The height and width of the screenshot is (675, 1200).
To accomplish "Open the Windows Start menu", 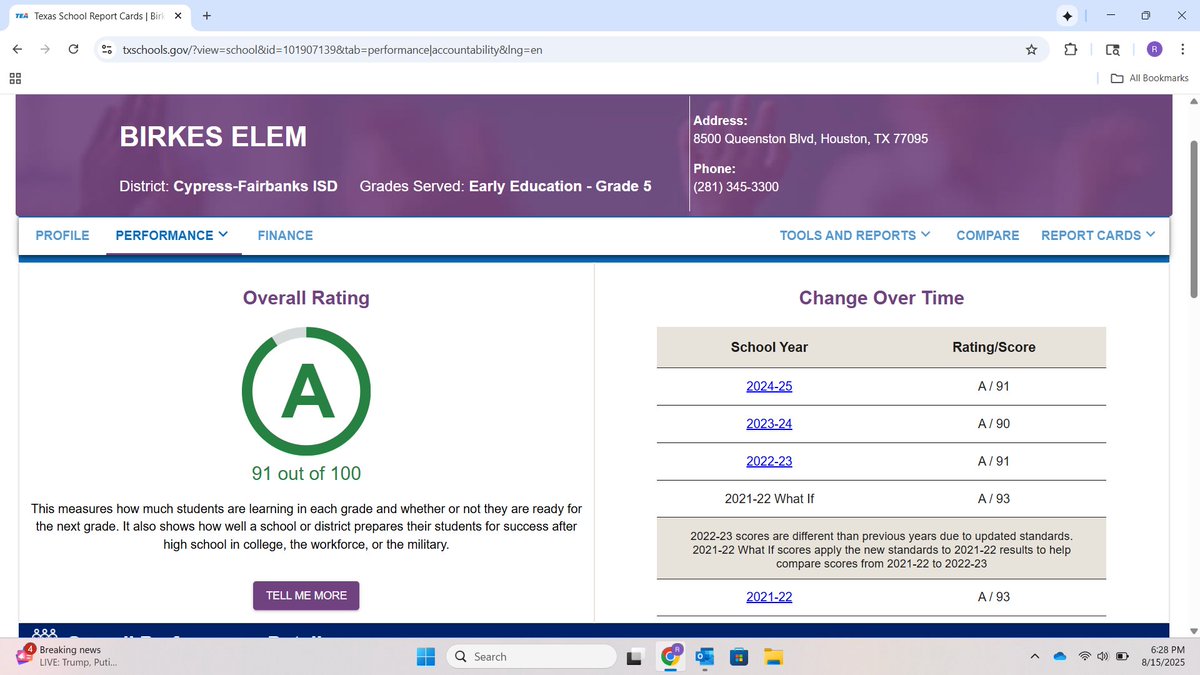I will coord(426,657).
